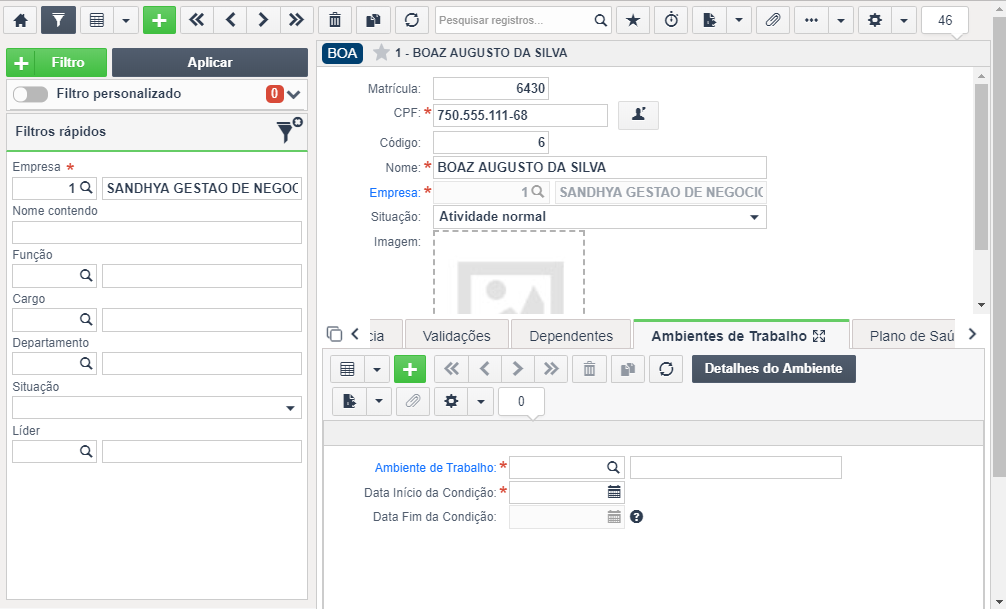Open export dropdown arrow in sub-panel
1006x609 pixels.
point(379,401)
